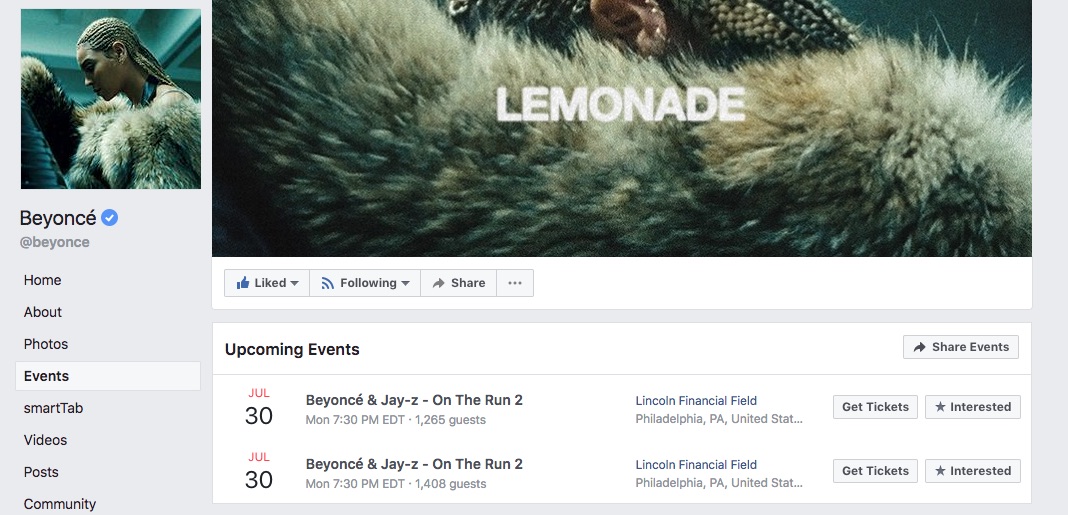The width and height of the screenshot is (1068, 515).
Task: Open the Following dropdown menu
Action: coord(365,283)
